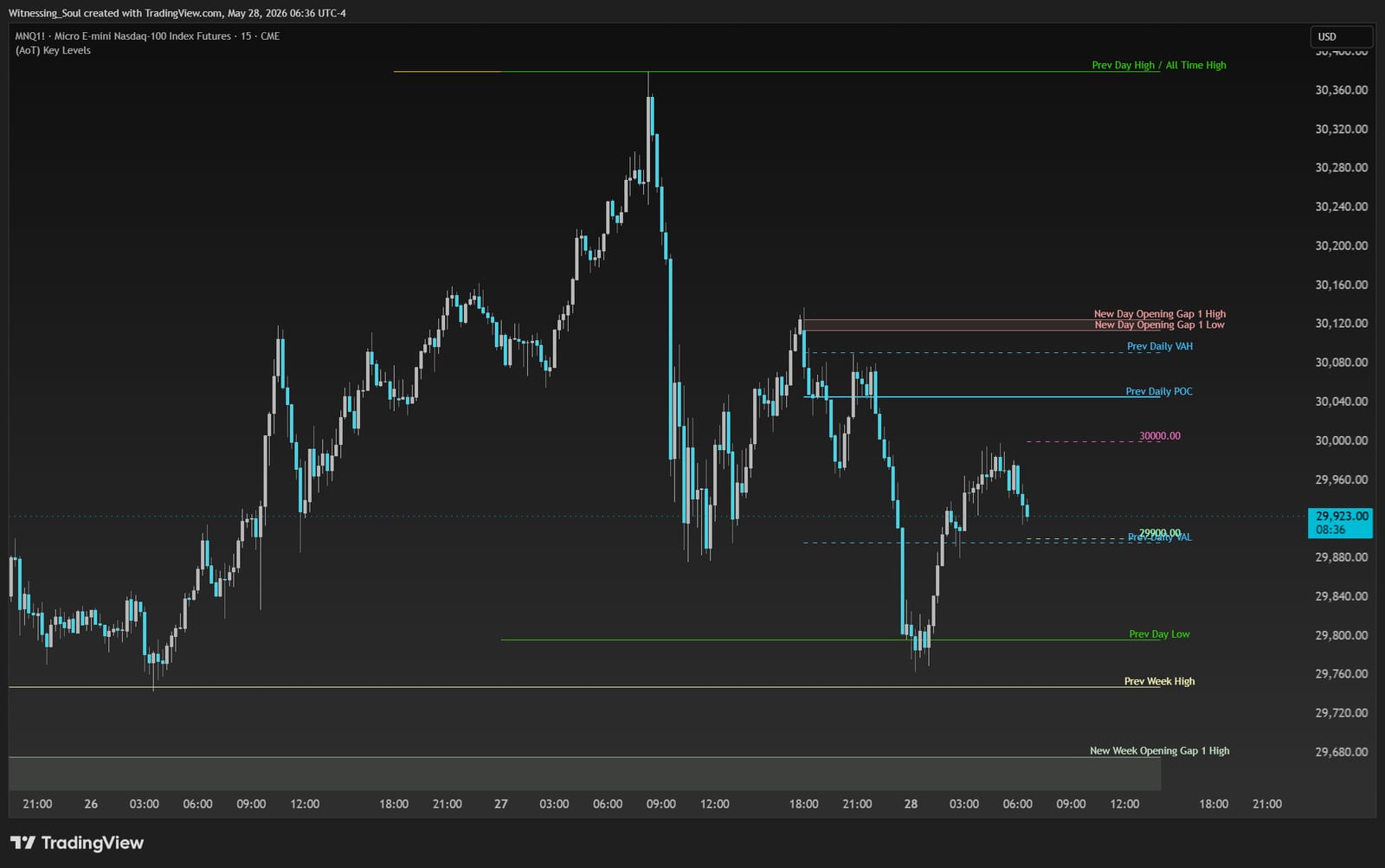Click the 30,120.00 price axis value
The width and height of the screenshot is (1385, 868).
click(x=1342, y=324)
